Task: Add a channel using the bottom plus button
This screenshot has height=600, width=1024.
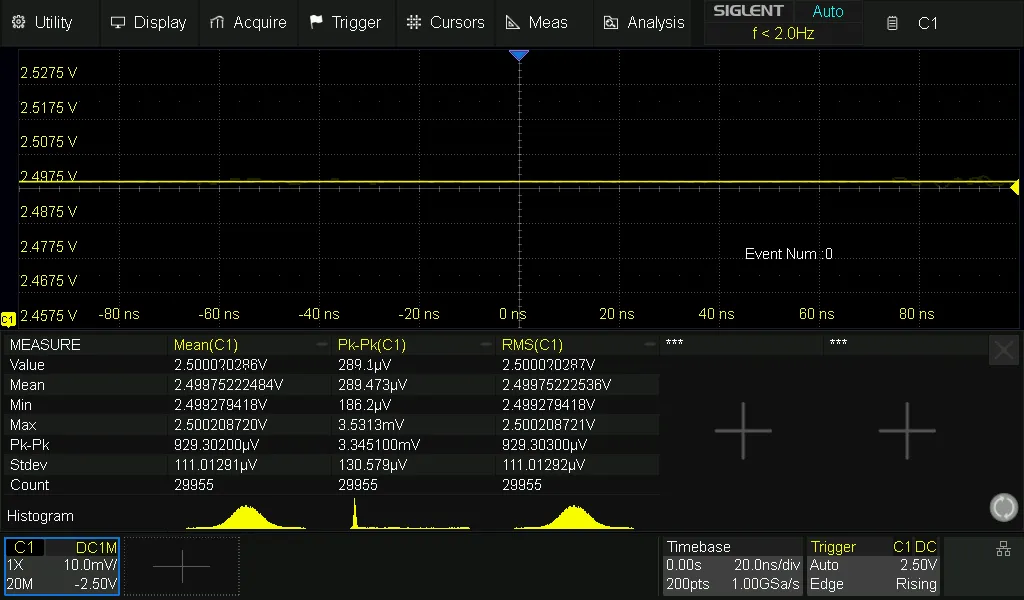Action: coord(182,565)
